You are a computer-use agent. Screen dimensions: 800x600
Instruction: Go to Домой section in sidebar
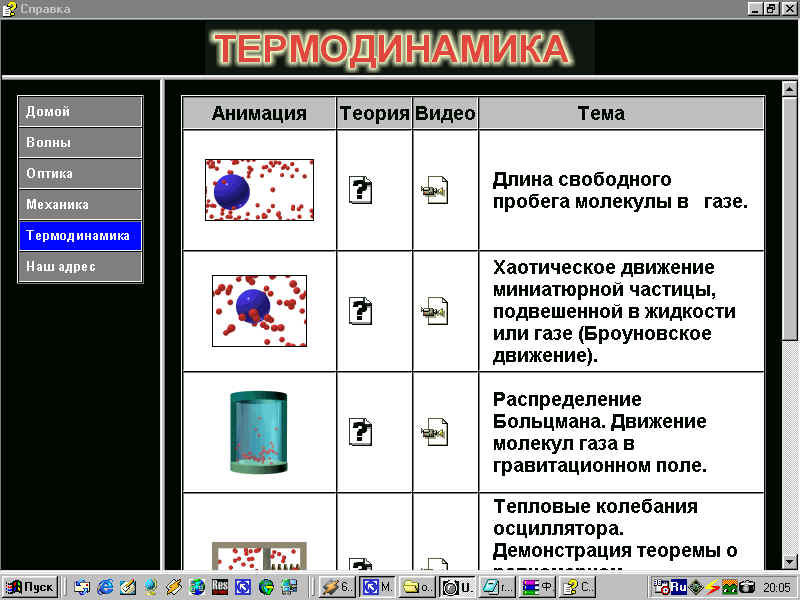(x=80, y=111)
